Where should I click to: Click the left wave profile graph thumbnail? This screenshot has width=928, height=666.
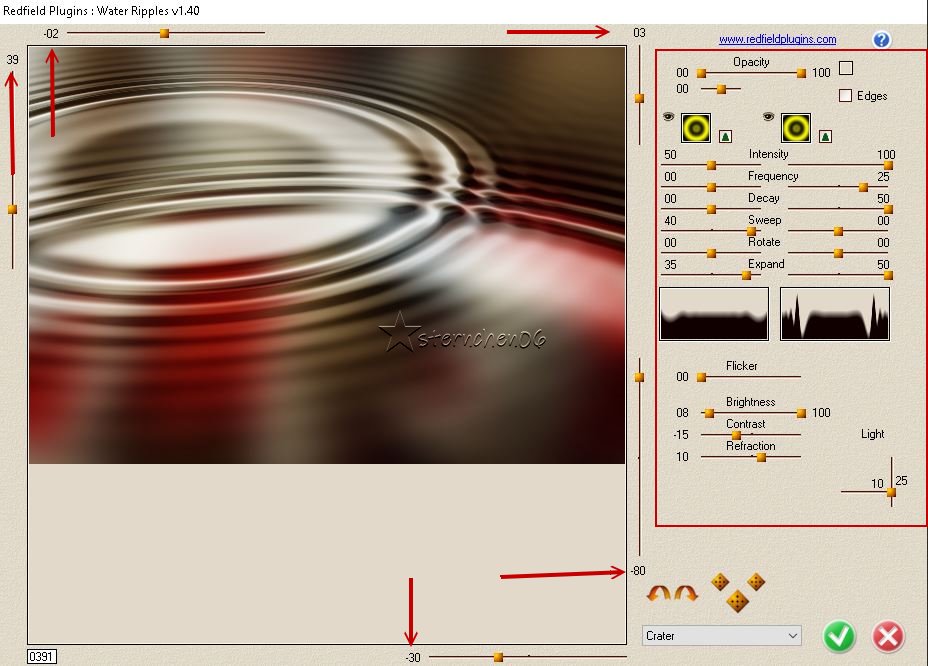714,314
